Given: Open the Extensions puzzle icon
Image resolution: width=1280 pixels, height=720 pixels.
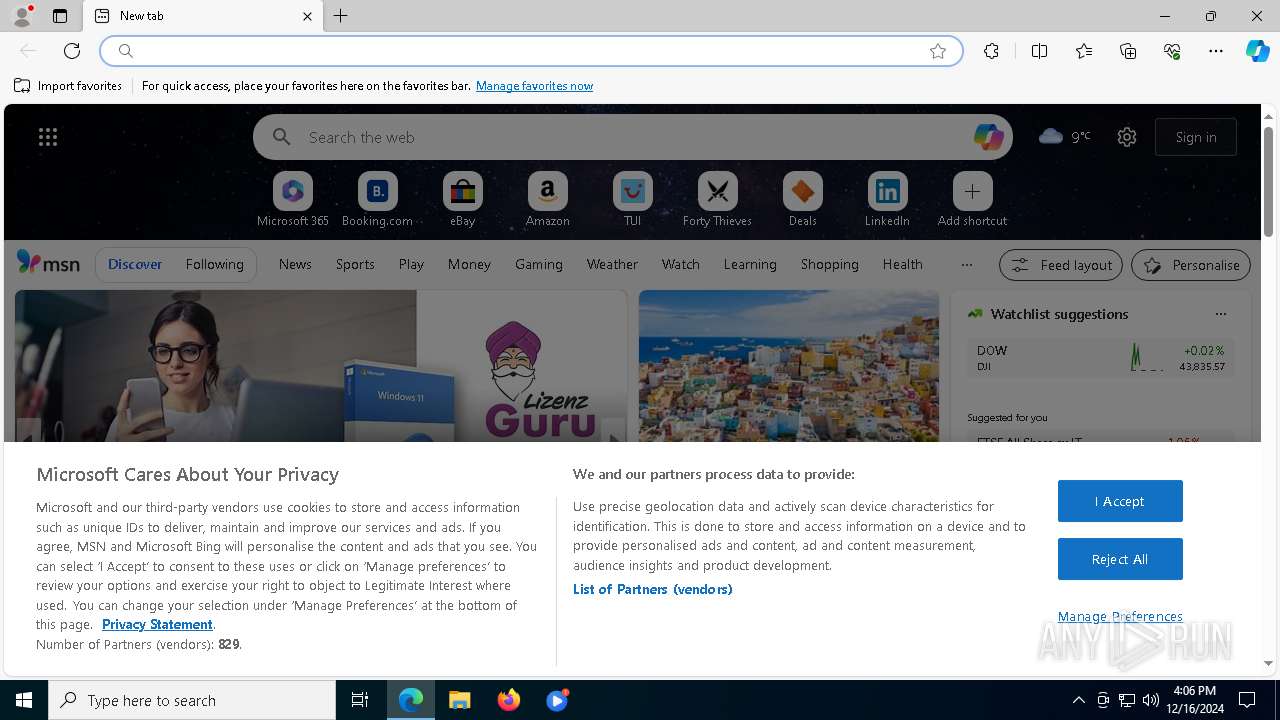Looking at the screenshot, I should click(x=991, y=51).
